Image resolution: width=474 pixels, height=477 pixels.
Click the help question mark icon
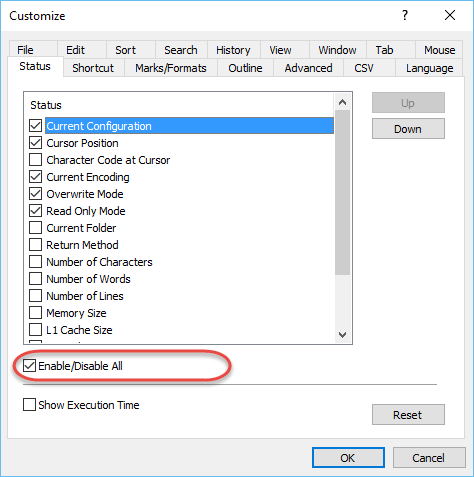(x=405, y=15)
